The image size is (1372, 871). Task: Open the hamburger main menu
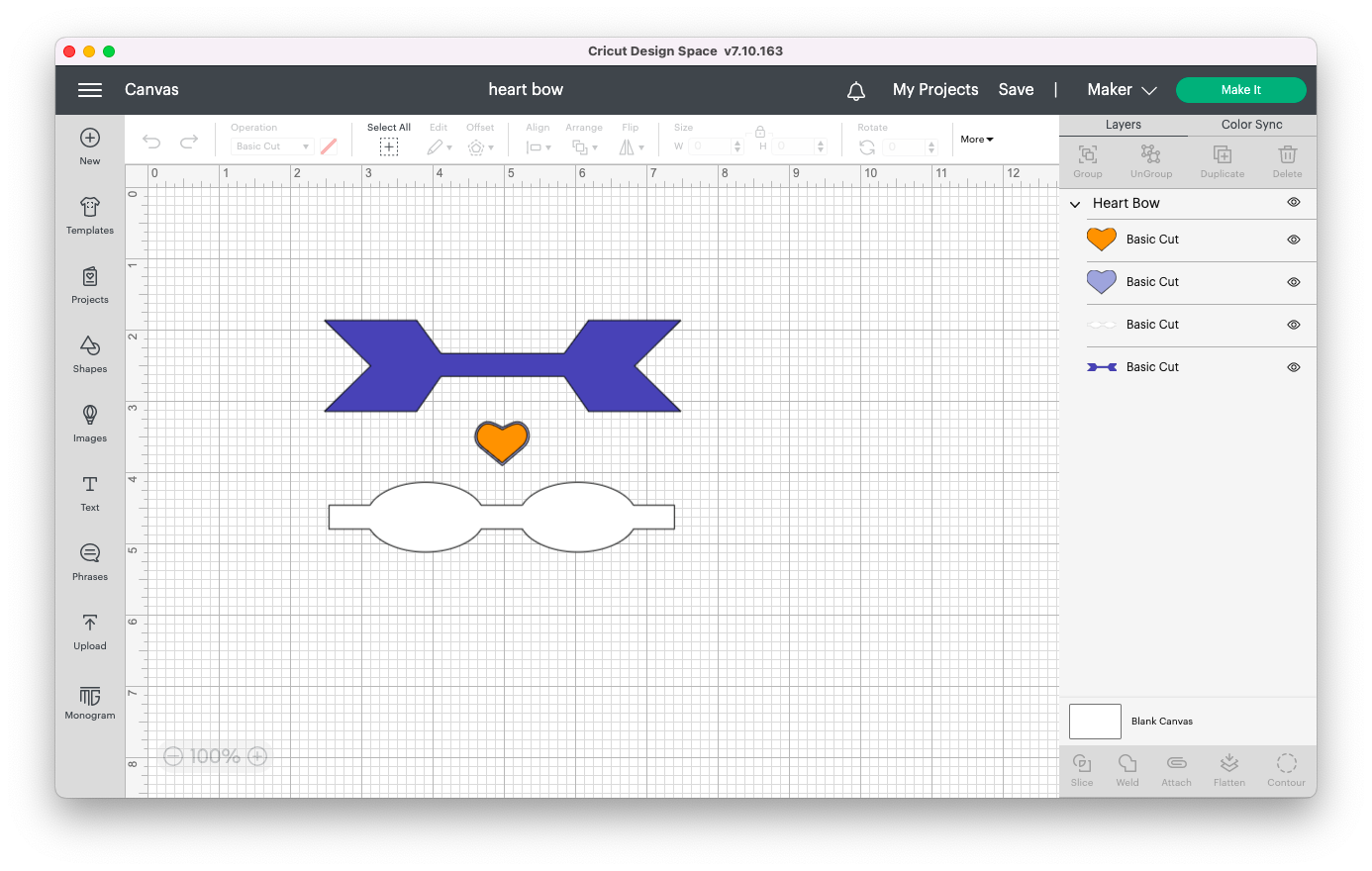click(90, 90)
